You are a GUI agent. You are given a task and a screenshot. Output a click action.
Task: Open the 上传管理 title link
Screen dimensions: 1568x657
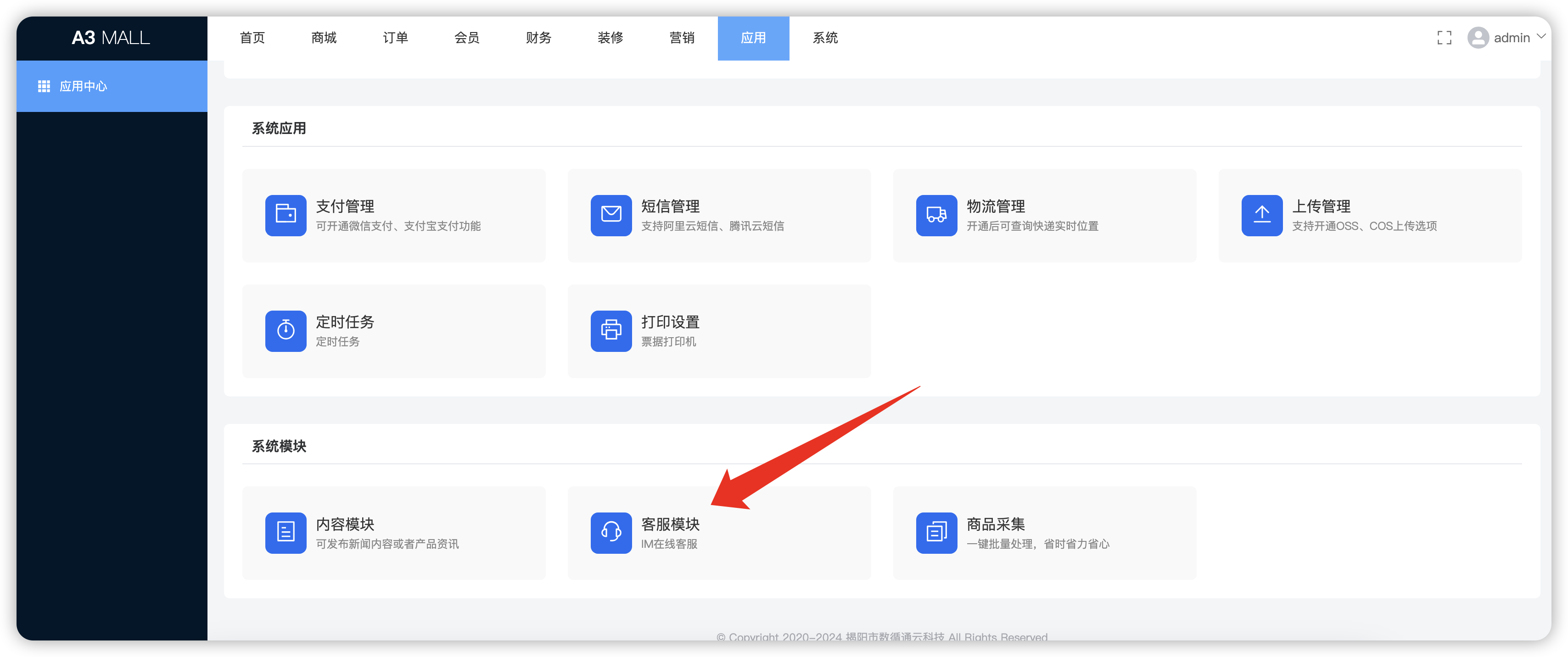click(x=1322, y=206)
